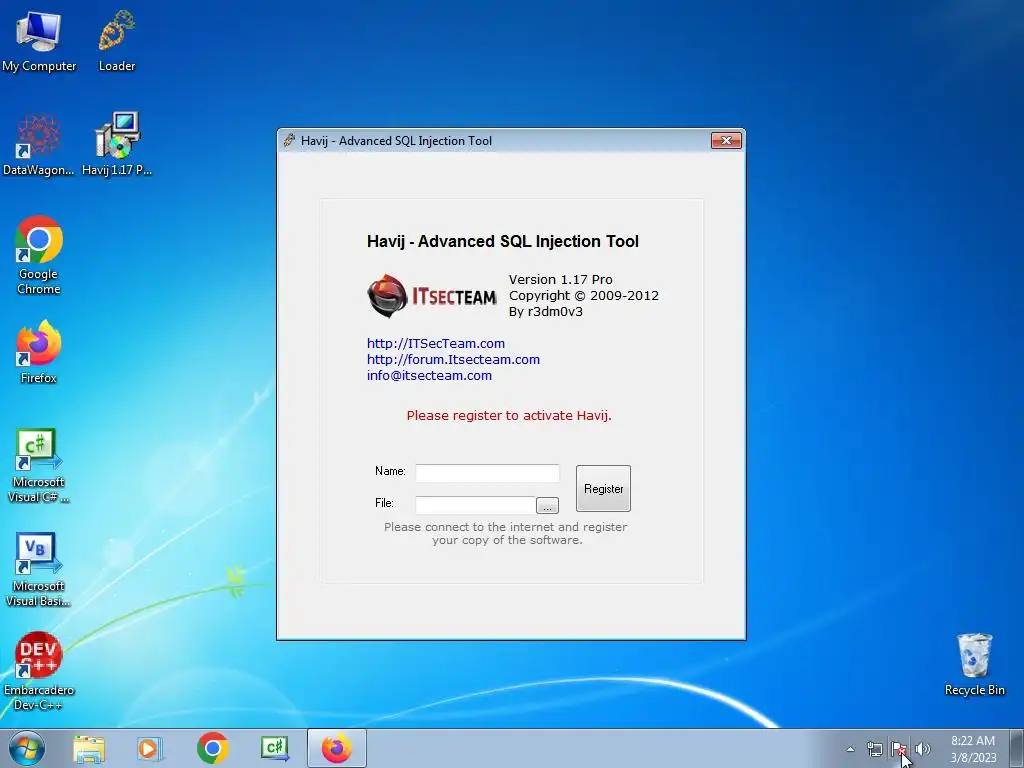
Task: Click into the File input field
Action: pyautogui.click(x=475, y=505)
